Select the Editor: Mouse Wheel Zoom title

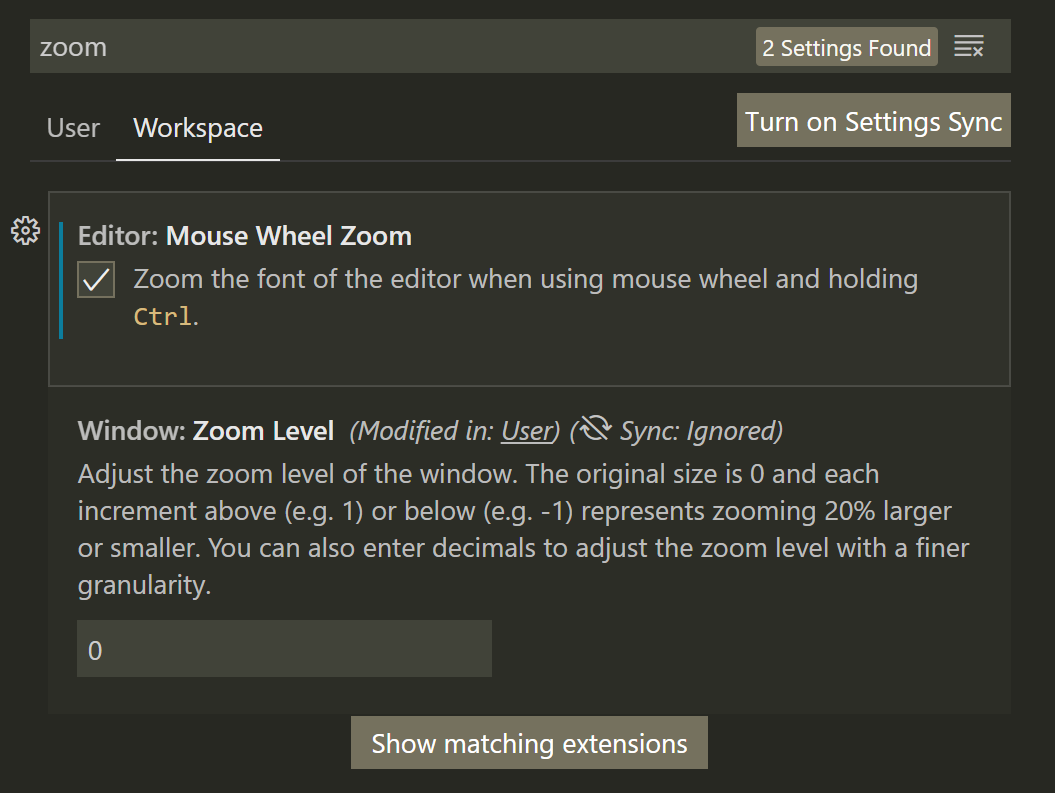point(243,235)
